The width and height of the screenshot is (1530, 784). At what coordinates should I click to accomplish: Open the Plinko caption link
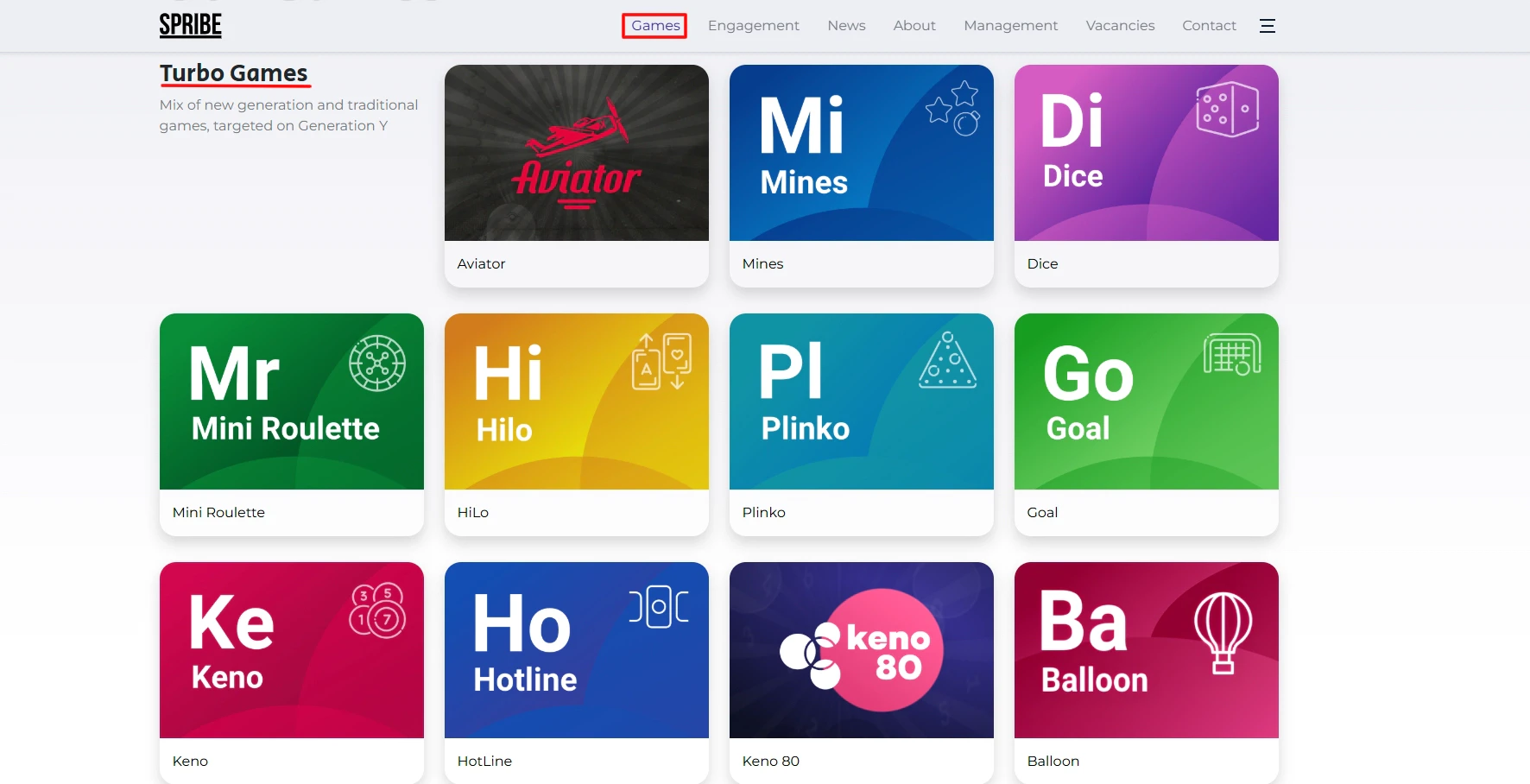(763, 513)
